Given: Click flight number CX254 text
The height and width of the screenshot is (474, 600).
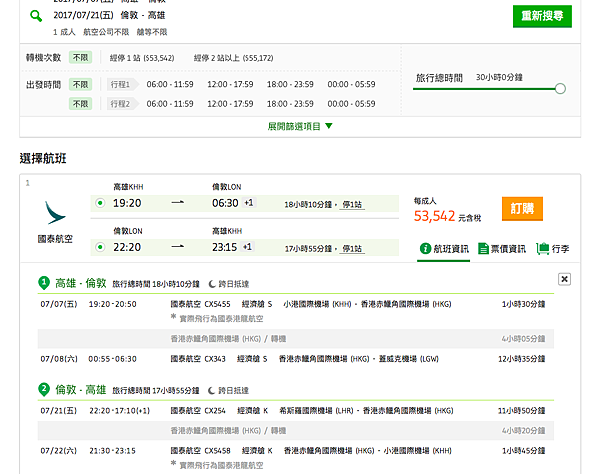Looking at the screenshot, I should (215, 411).
